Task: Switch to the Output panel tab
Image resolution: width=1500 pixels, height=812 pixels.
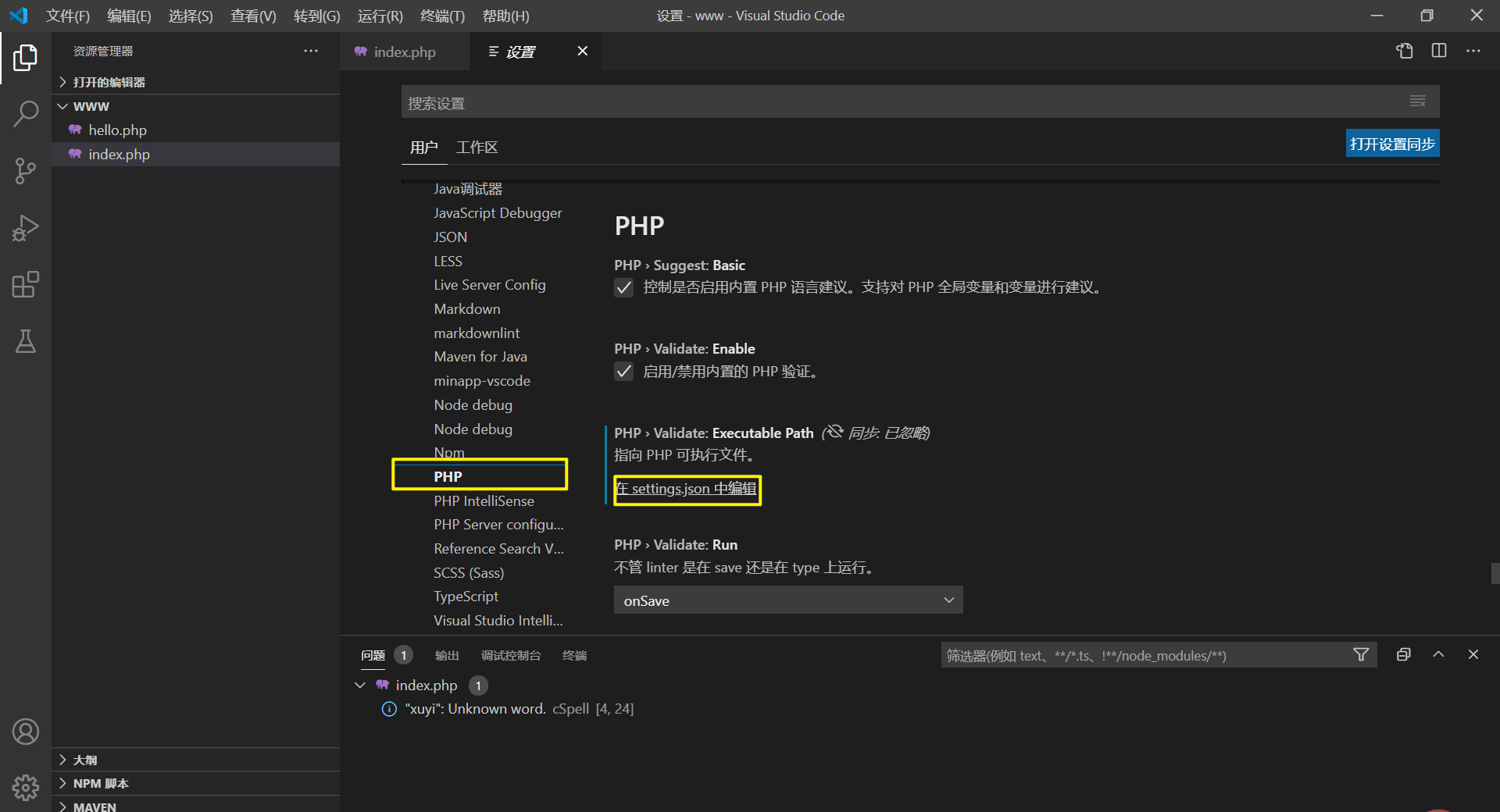Action: pyautogui.click(x=447, y=656)
